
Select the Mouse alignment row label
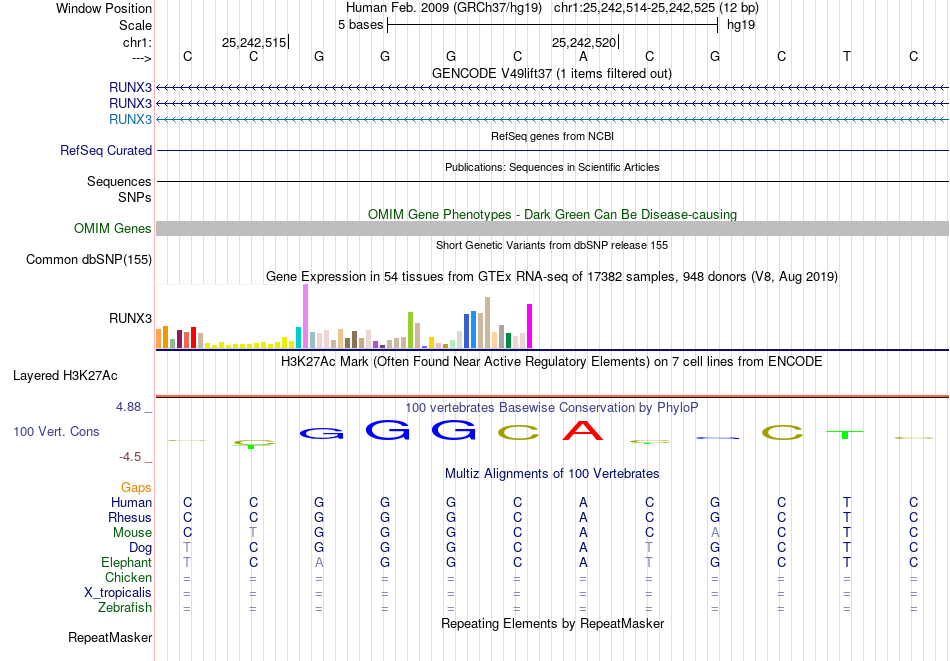coord(132,533)
